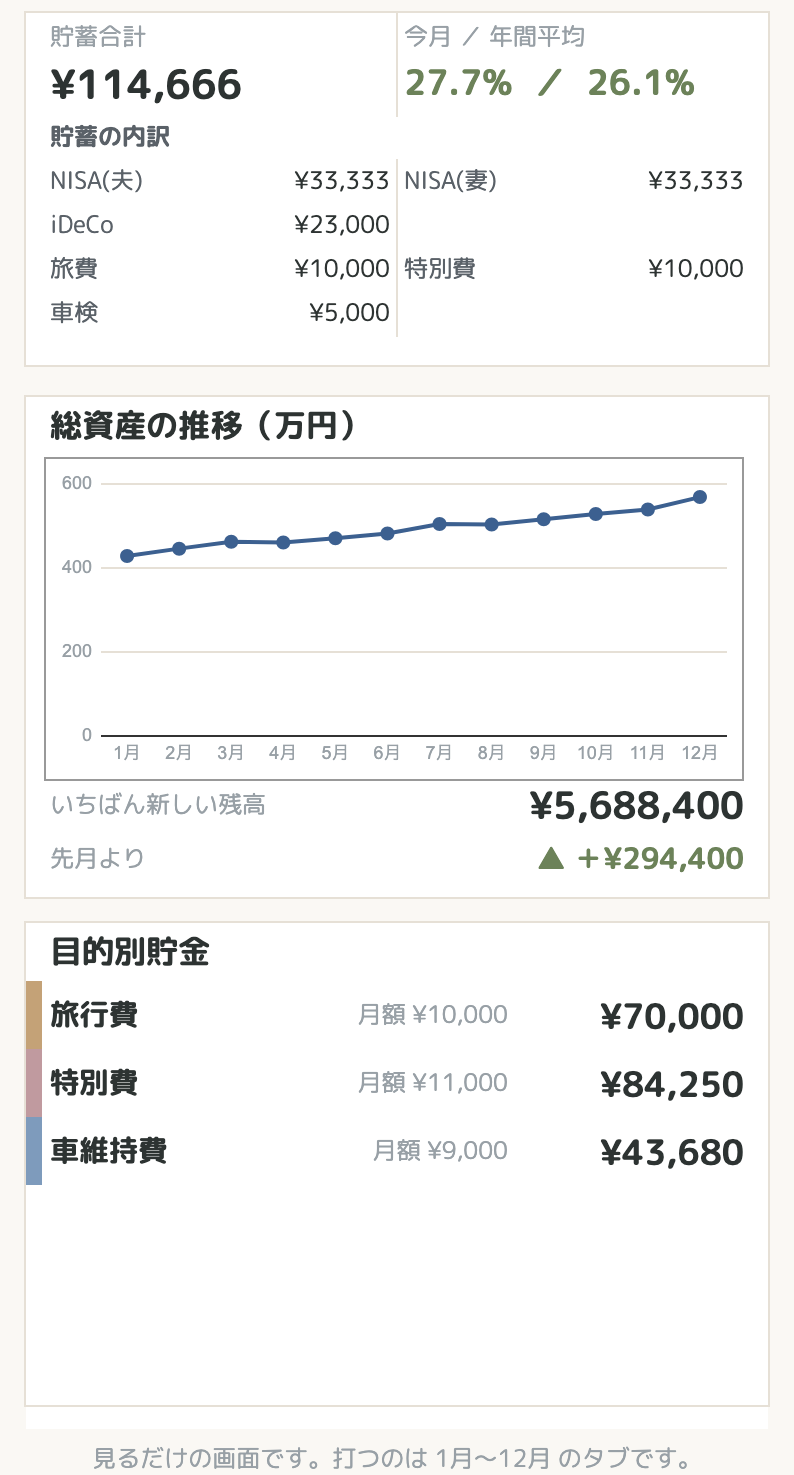Click the 7月 data point on line chart

tap(439, 523)
